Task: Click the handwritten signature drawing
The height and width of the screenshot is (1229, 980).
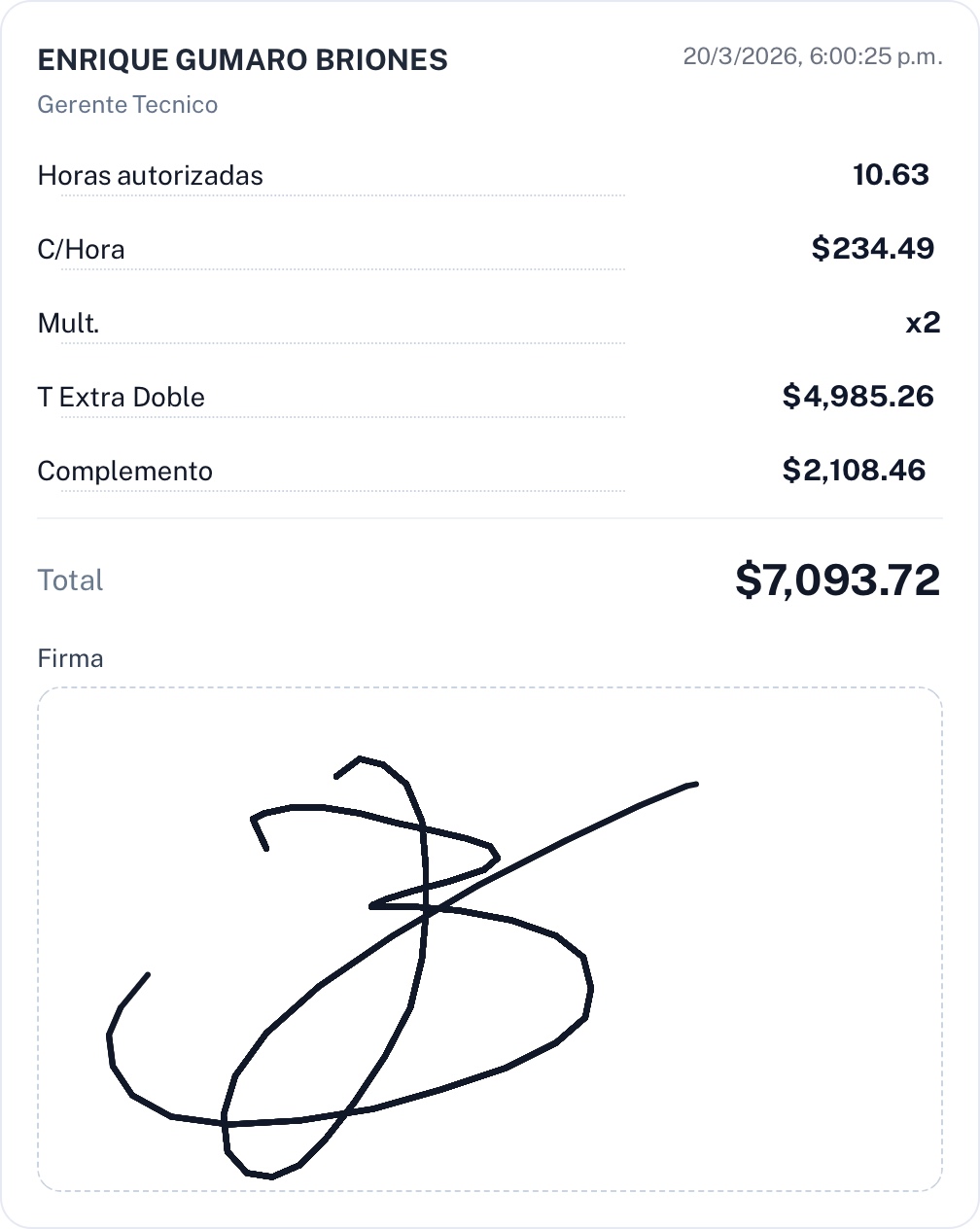Action: coord(424,909)
